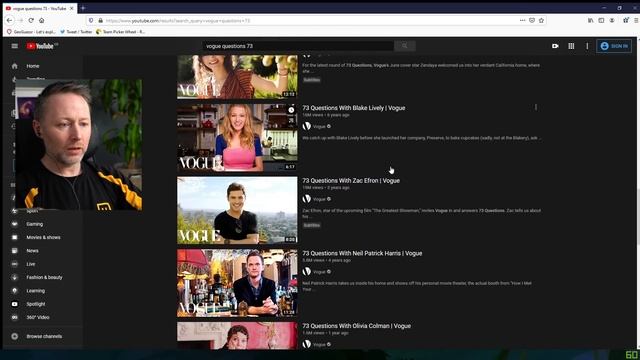Viewport: 640px width, 360px height.
Task: Click the Firefox account icon in toolbar
Action: [612, 20]
